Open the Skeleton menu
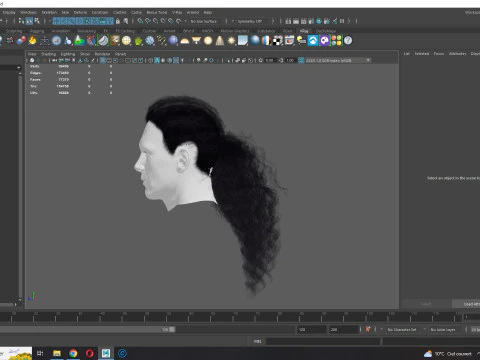Image resolution: width=480 pixels, height=360 pixels. pos(49,12)
